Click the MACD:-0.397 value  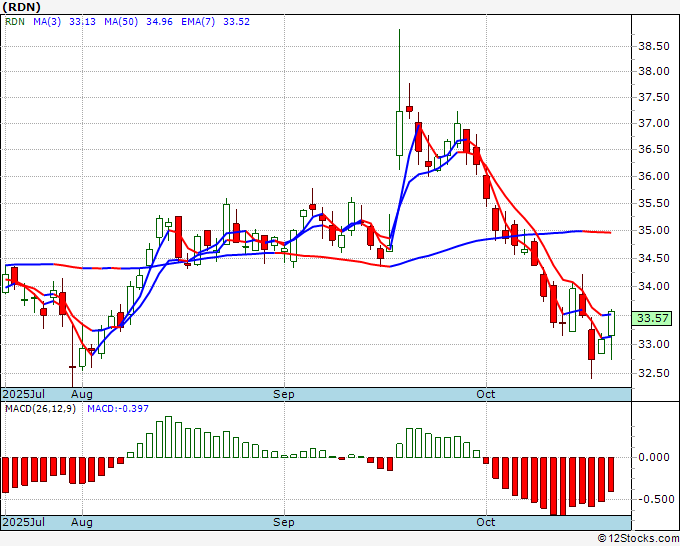pyautogui.click(x=118, y=409)
